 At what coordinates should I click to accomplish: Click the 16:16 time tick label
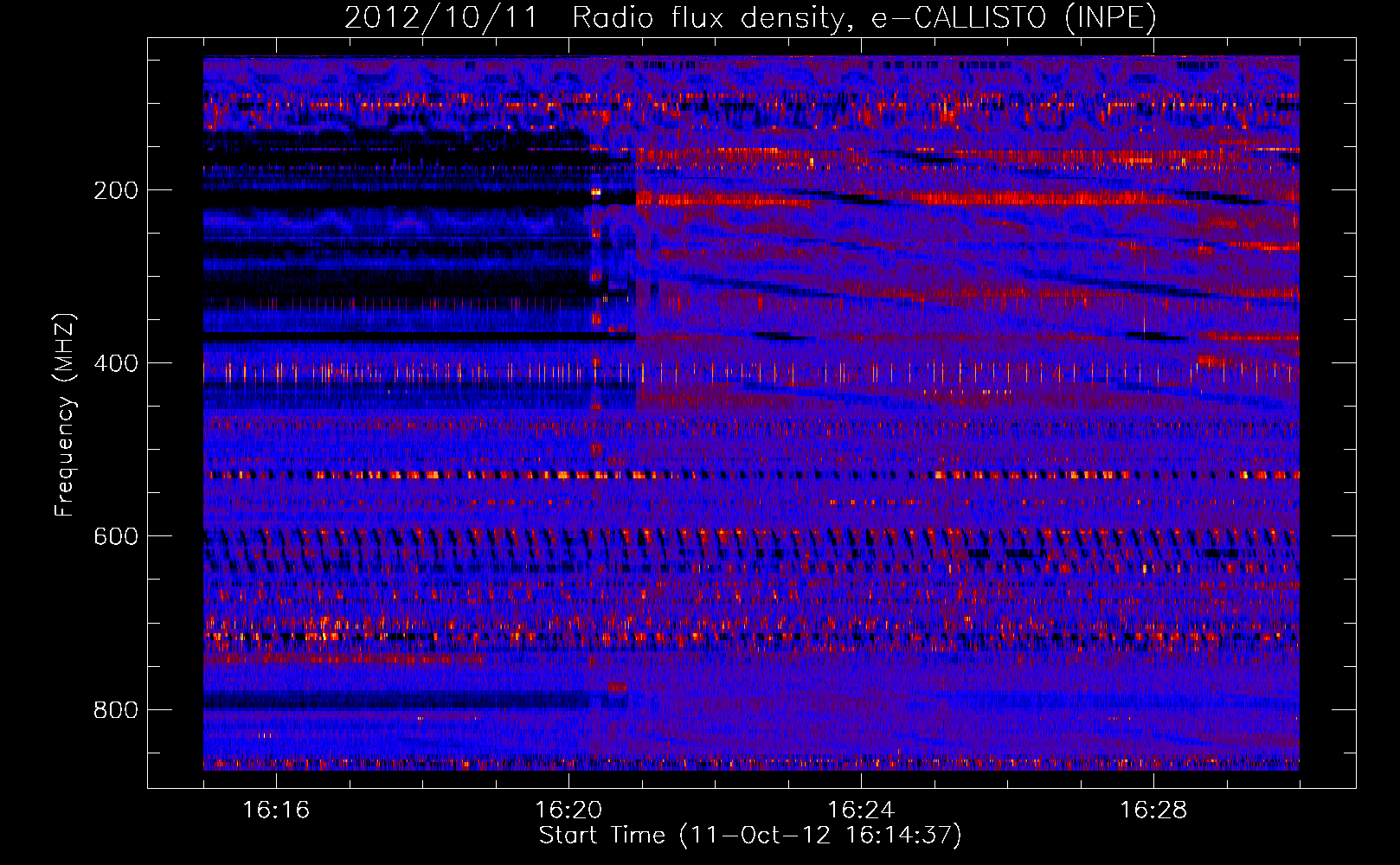276,810
